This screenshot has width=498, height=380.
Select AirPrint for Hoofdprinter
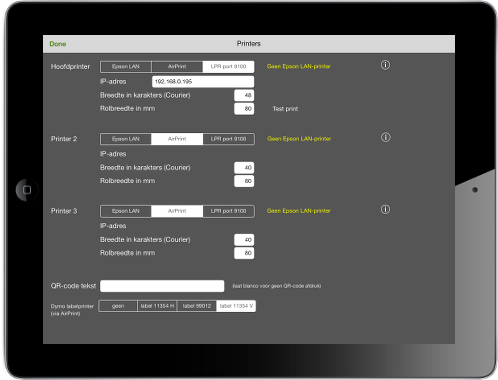[177, 67]
